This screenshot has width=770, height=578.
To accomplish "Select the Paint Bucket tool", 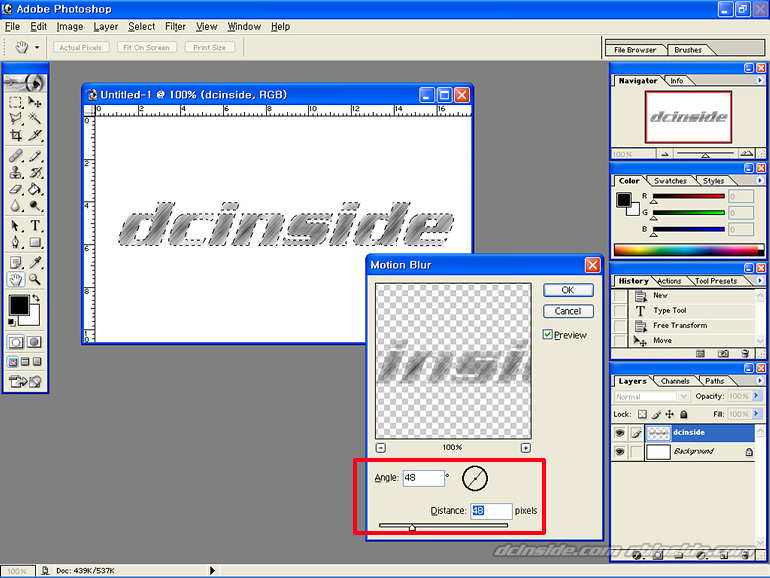I will [34, 189].
